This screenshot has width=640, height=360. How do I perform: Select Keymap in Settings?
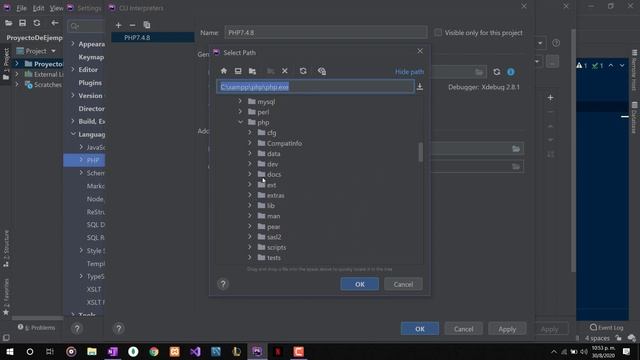[91, 57]
